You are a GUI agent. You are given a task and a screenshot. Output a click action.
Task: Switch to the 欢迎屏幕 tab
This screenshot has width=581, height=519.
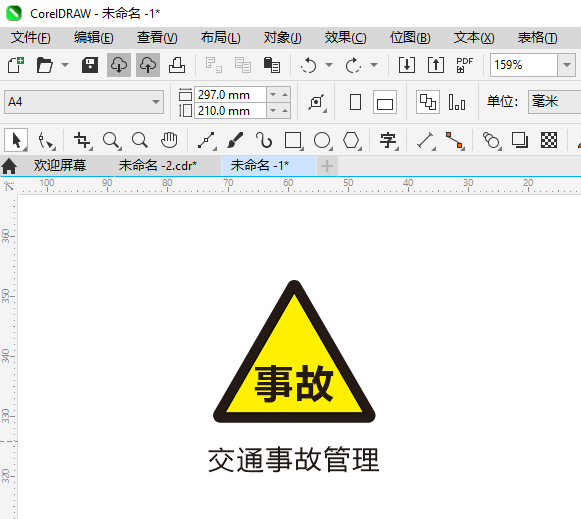point(59,165)
